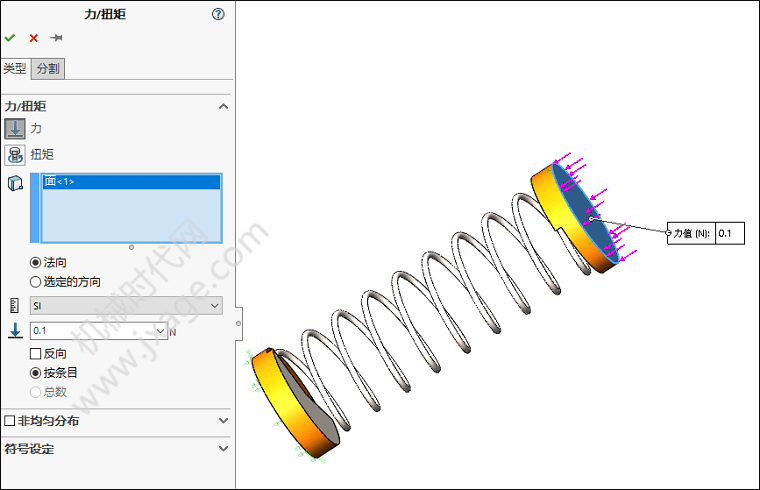Expand the 非均匀分布 section chevron
The height and width of the screenshot is (490, 760).
[223, 420]
